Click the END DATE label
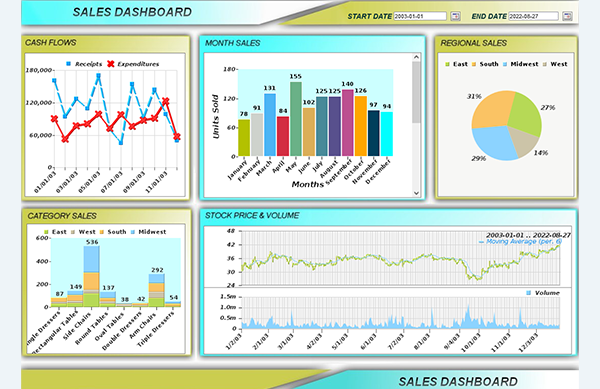The height and width of the screenshot is (389, 600). [489, 16]
